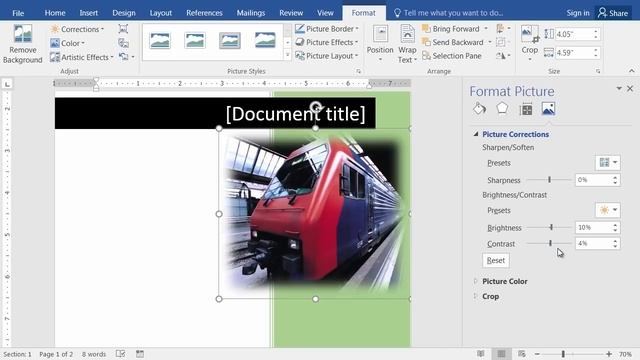Screen dimensions: 640x360
Task: Click Bring Forward
Action: (x=451, y=29)
